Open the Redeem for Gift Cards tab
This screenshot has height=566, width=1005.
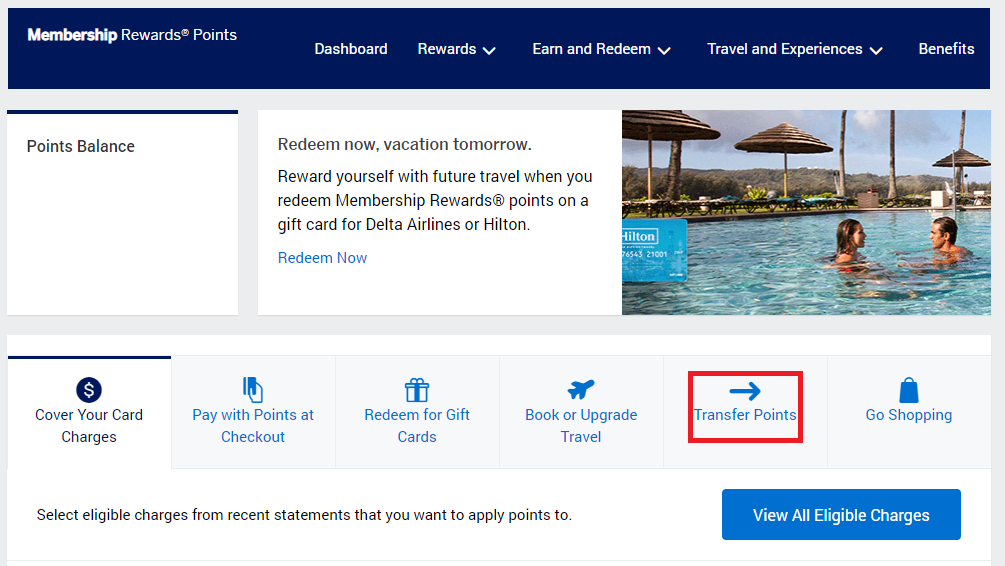[417, 425]
